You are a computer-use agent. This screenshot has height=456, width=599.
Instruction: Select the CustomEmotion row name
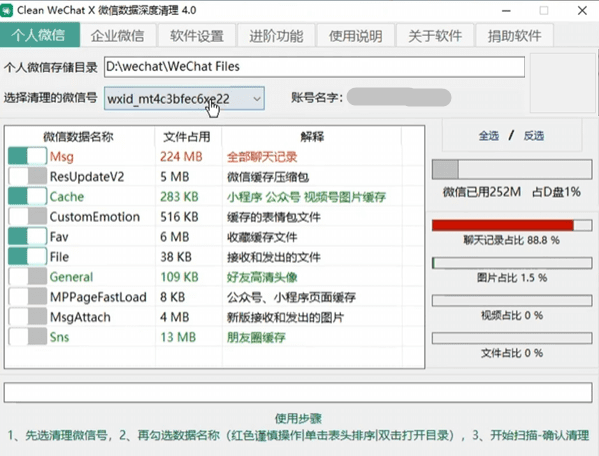[x=94, y=217]
